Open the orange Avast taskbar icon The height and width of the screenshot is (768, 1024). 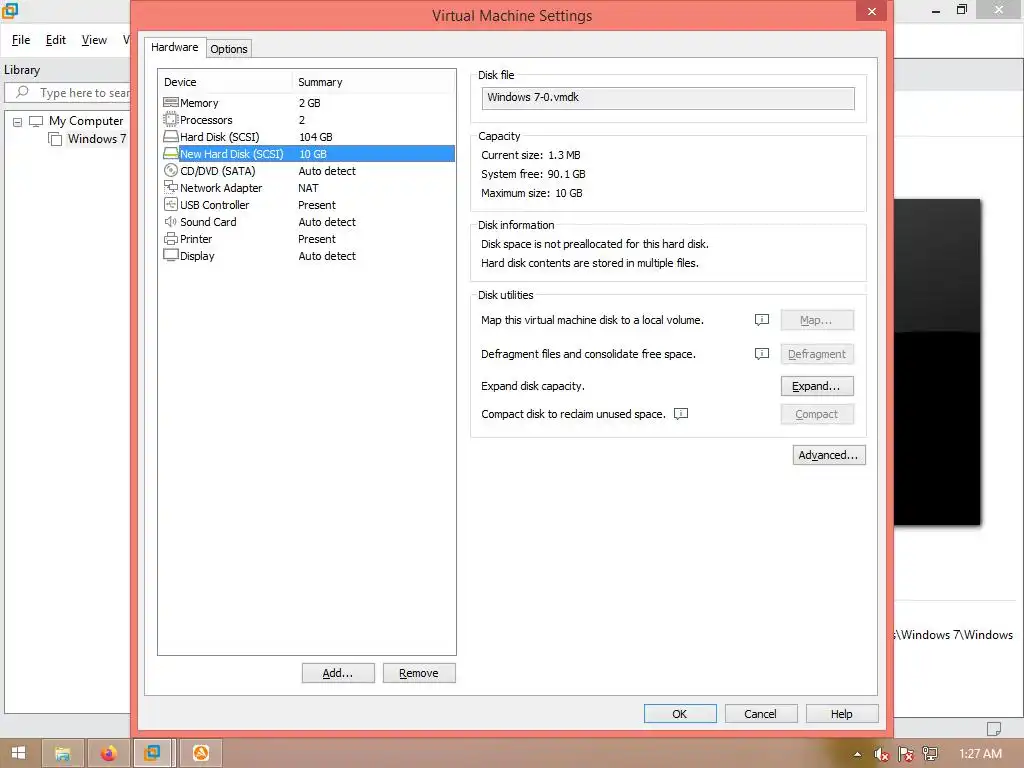[200, 753]
